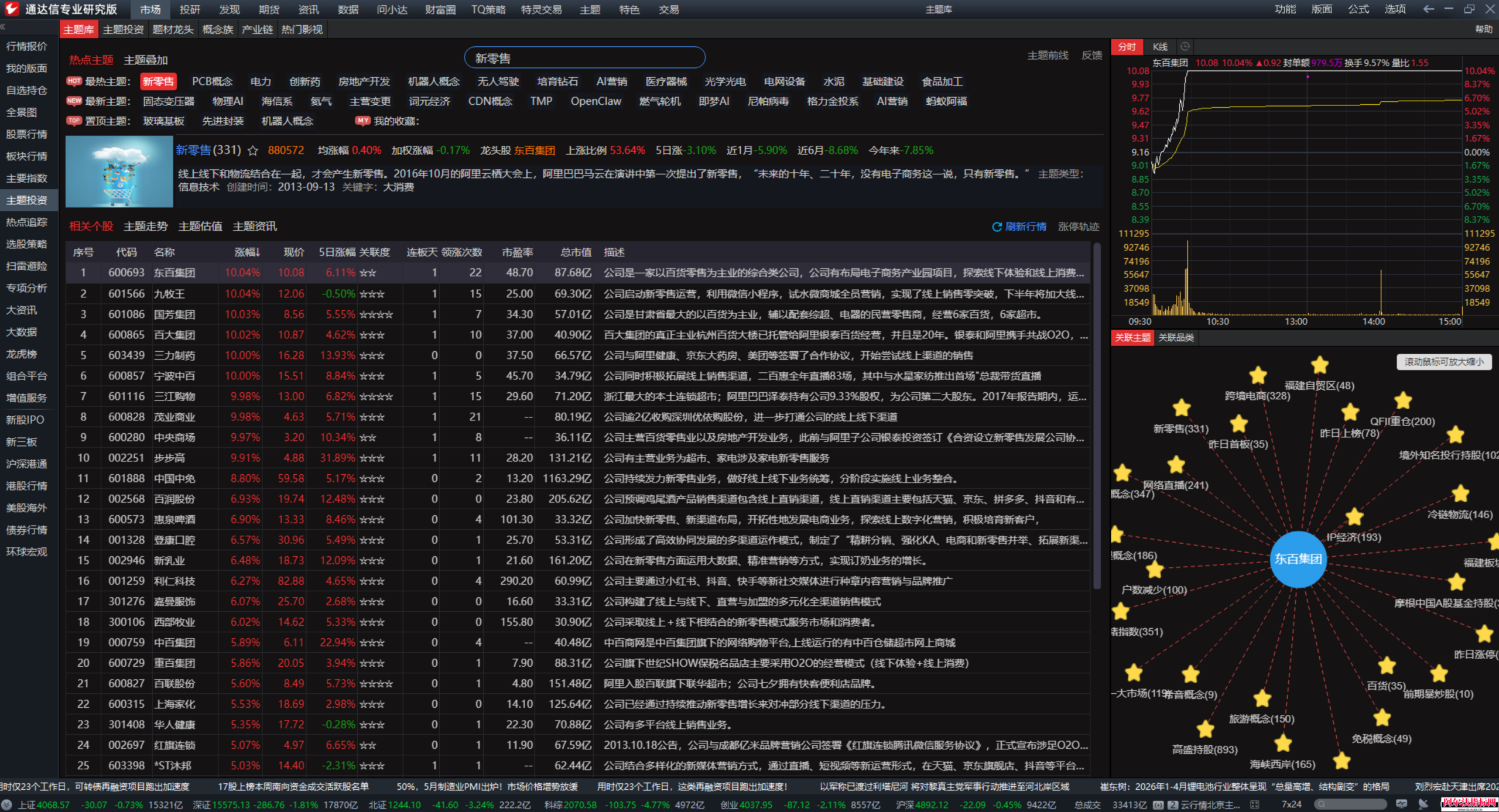Image resolution: width=1499 pixels, height=812 pixels.
Task: Click the star node for 跨境电商(328)
Action: point(1258,375)
